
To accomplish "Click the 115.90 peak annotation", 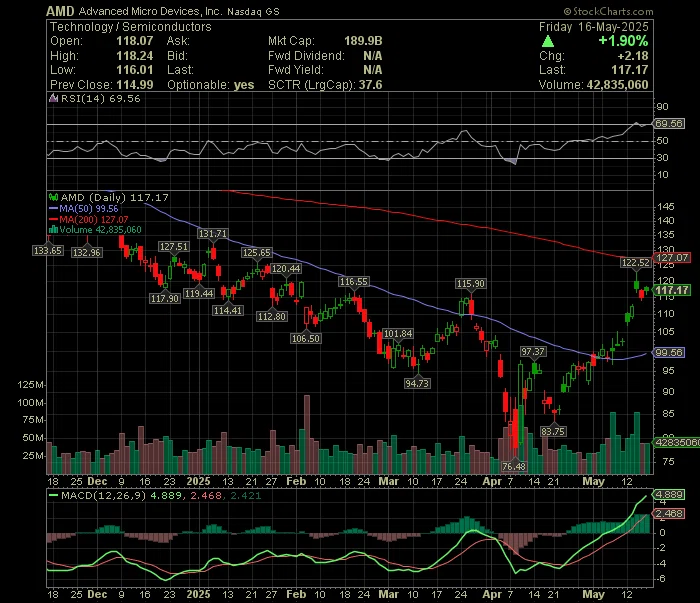I will click(x=471, y=283).
